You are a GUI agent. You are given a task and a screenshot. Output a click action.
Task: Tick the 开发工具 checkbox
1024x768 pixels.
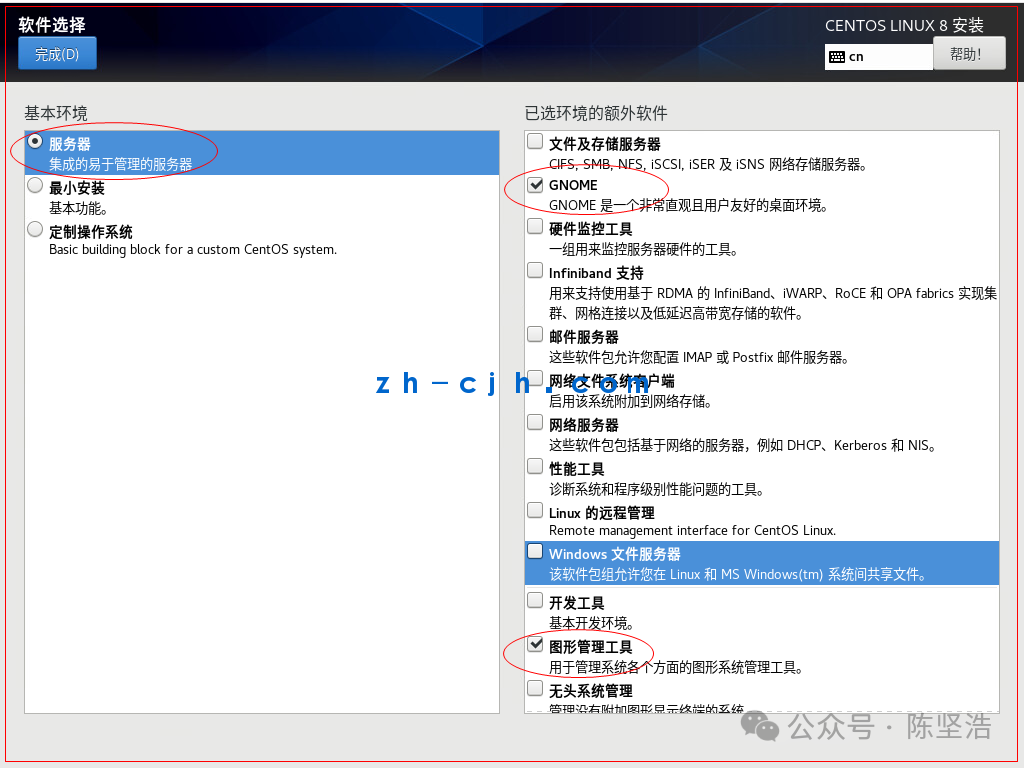point(535,600)
